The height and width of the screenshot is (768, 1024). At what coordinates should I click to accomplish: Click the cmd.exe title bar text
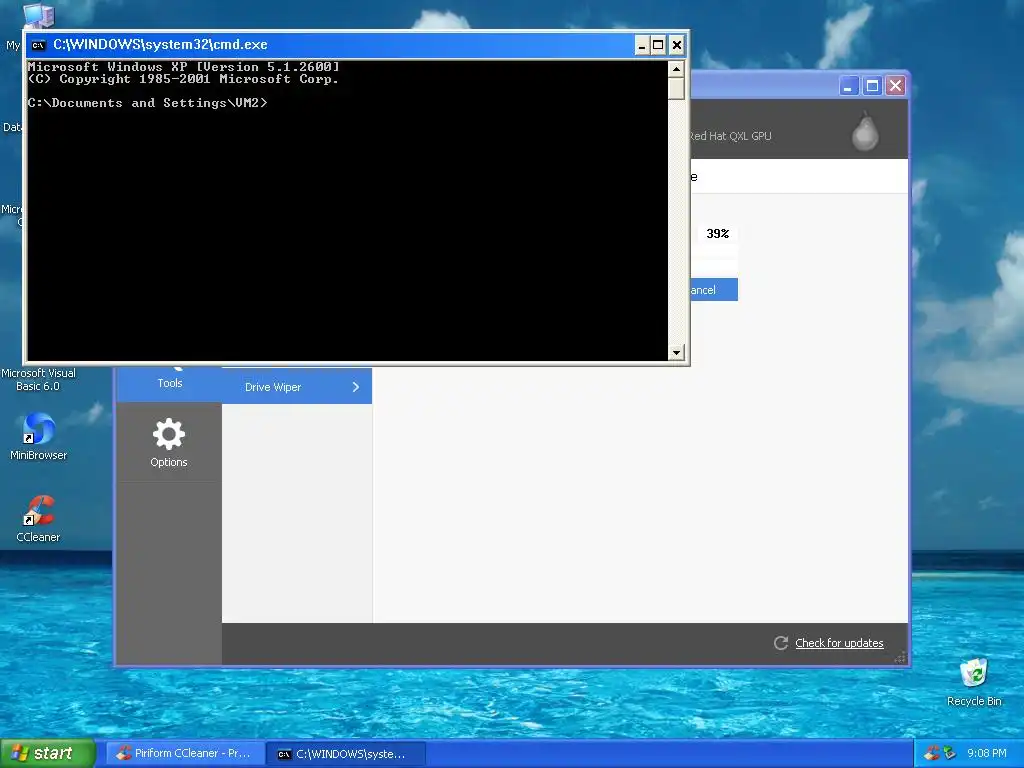coord(160,44)
